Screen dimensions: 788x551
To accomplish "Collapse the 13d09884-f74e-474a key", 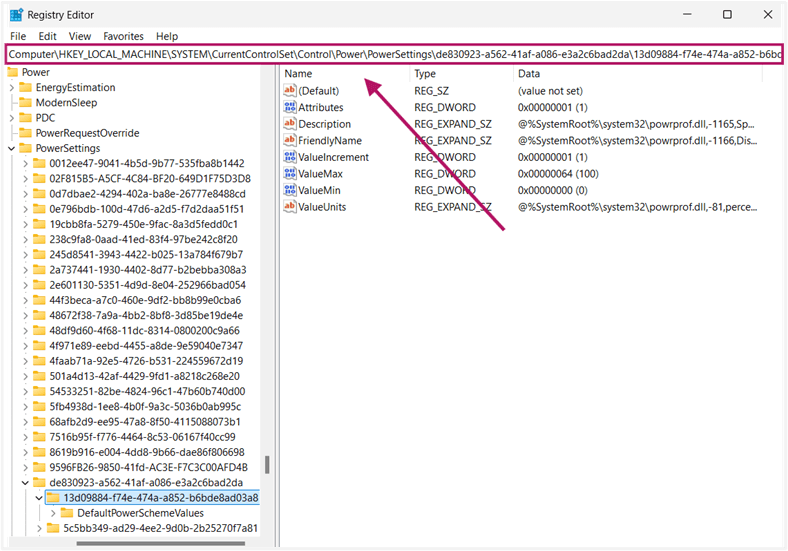I will [39, 498].
